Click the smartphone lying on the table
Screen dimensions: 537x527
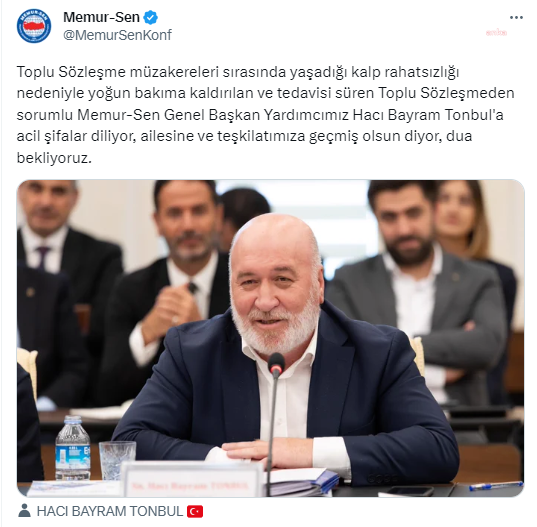pyautogui.click(x=407, y=491)
